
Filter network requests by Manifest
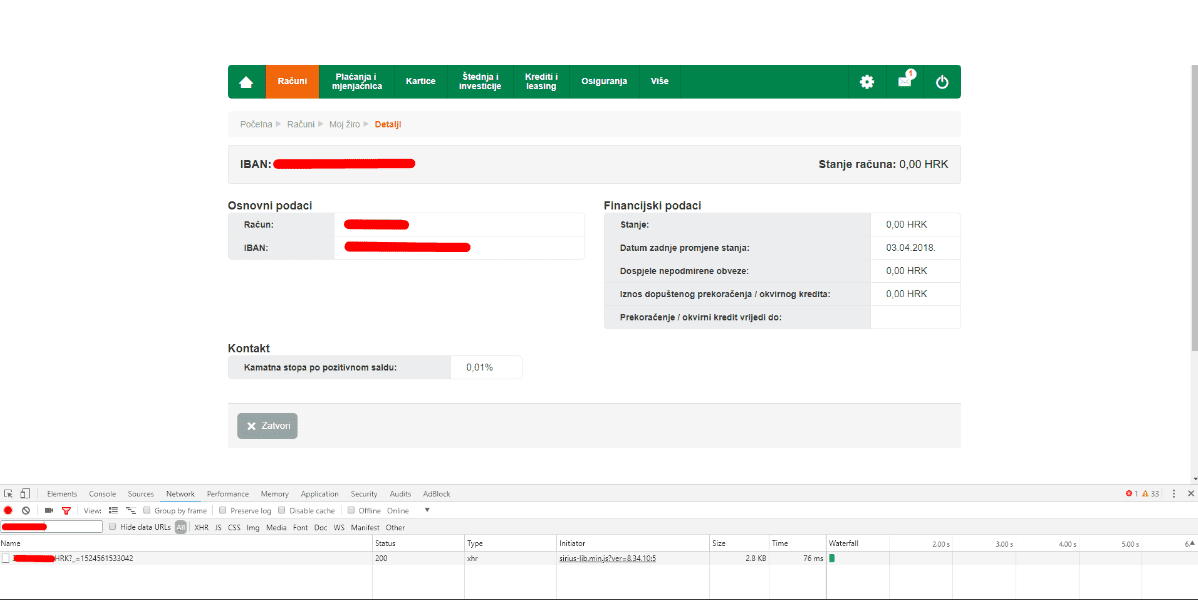365,527
